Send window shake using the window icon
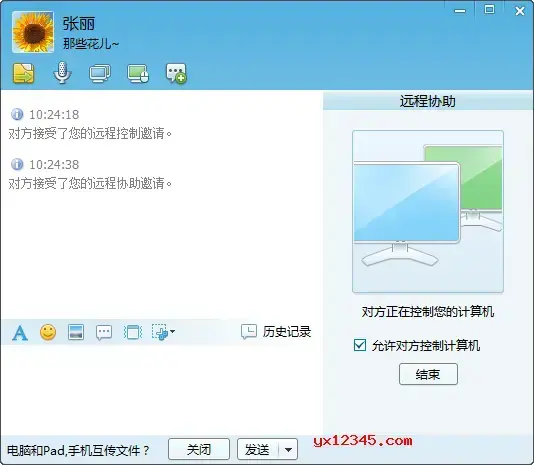The image size is (534, 465). [x=133, y=332]
